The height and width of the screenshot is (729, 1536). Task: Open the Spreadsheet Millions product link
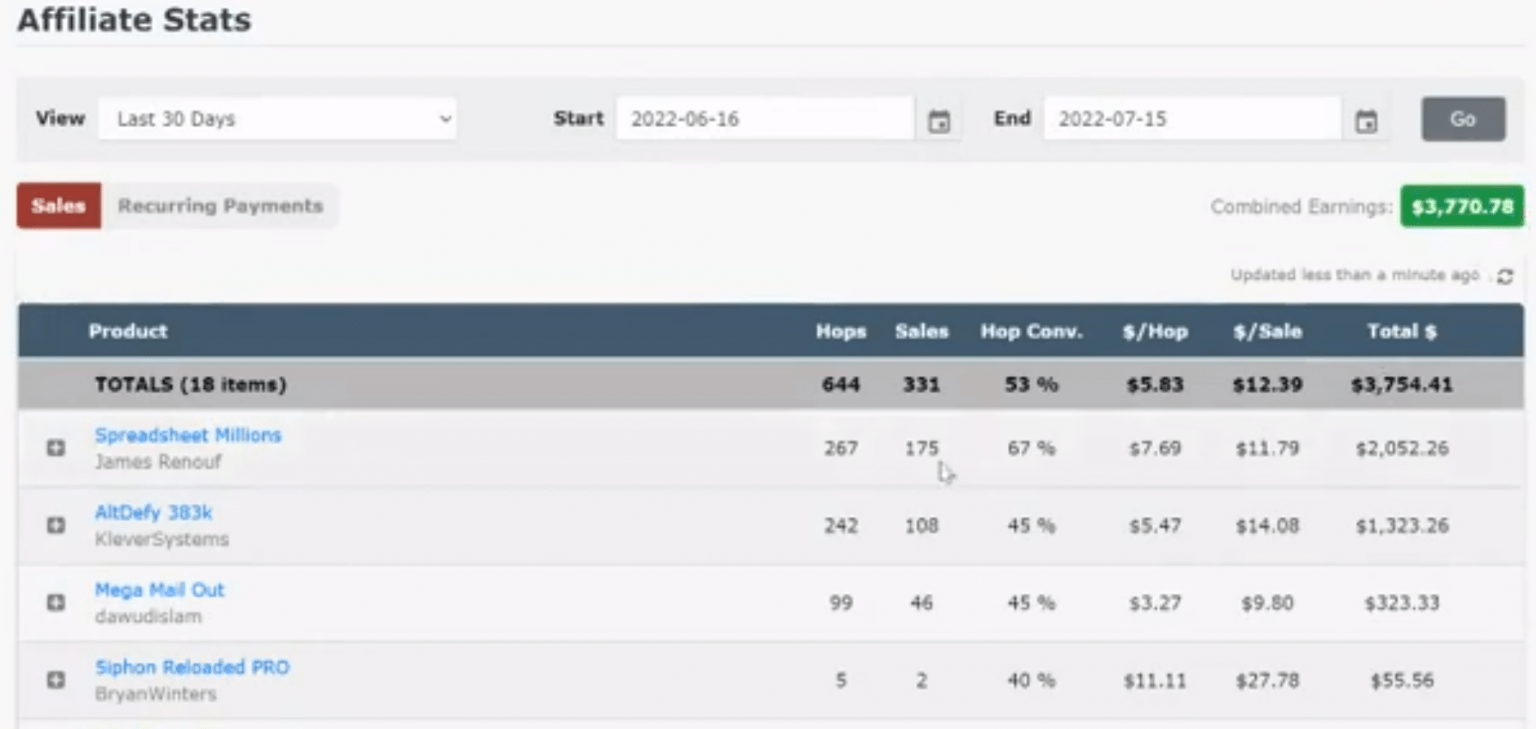pos(188,435)
